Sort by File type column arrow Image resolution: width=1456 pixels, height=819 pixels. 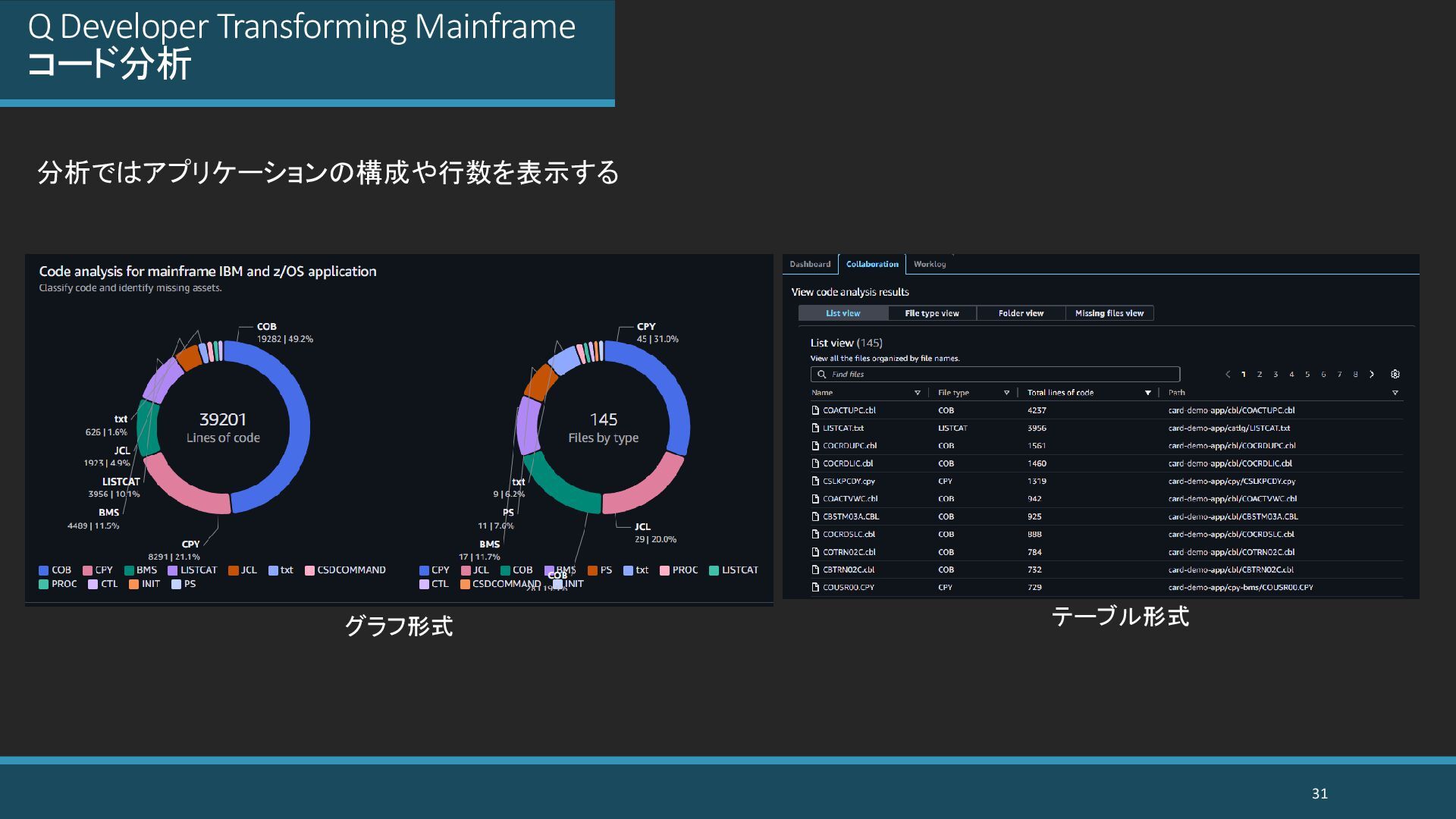point(1006,393)
